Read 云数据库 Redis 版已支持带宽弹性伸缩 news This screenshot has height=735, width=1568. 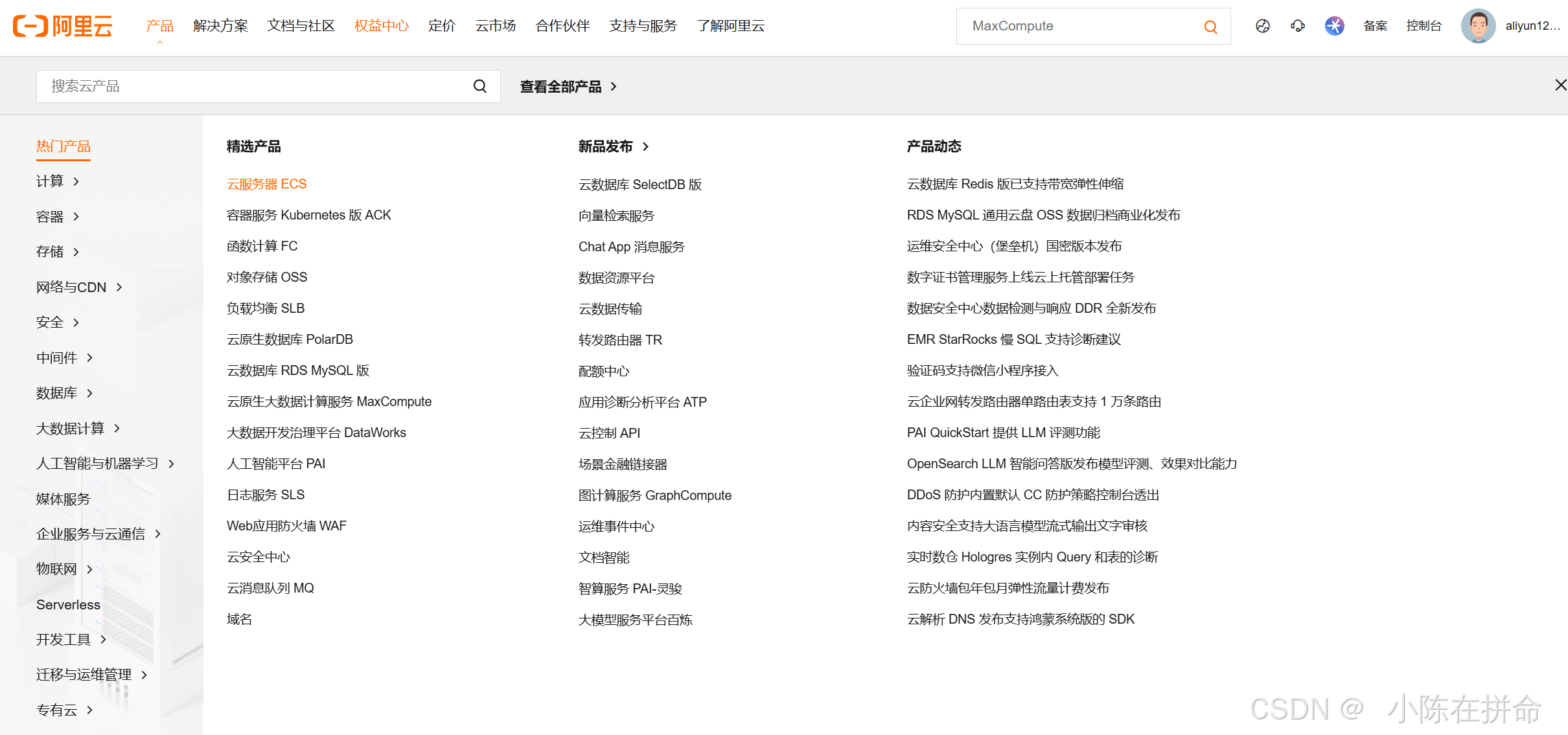click(x=1015, y=184)
